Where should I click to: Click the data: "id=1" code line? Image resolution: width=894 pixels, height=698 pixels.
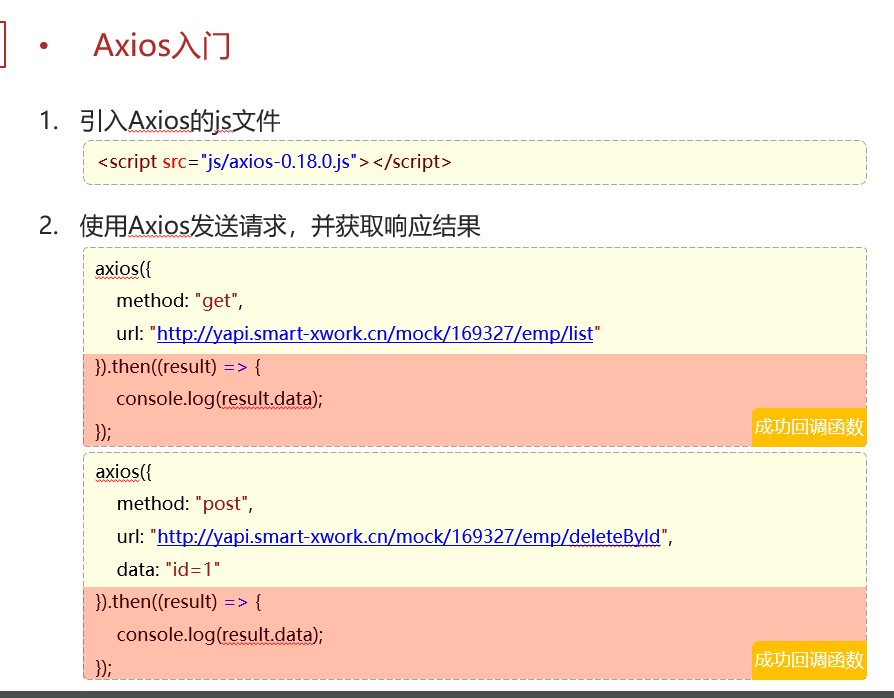point(168,569)
